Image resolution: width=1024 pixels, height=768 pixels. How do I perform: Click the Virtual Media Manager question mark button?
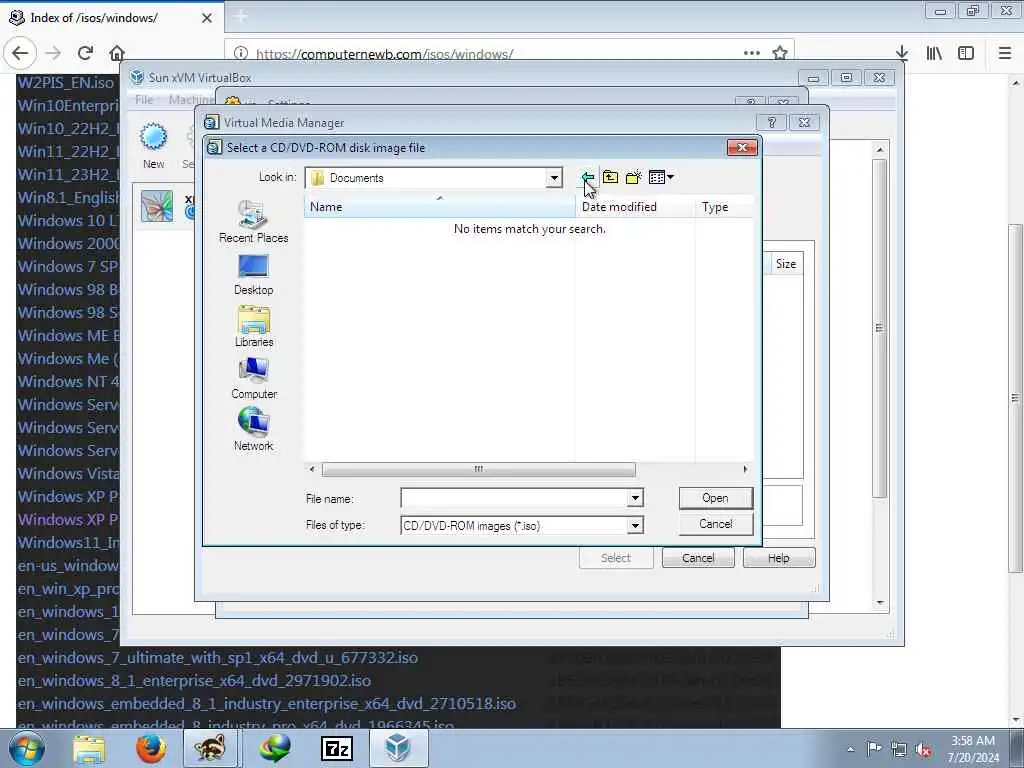(772, 122)
